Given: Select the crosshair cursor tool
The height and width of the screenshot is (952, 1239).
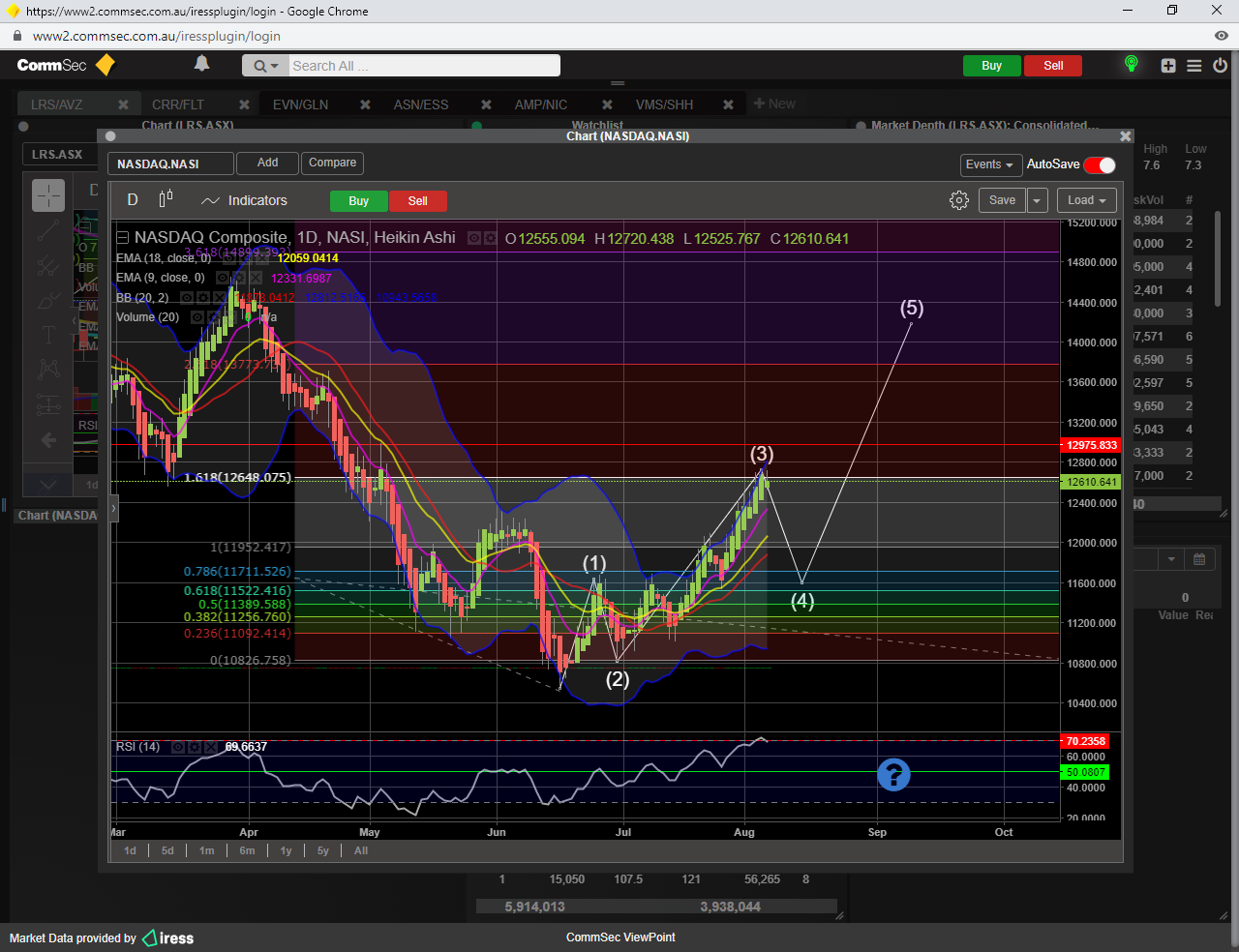Looking at the screenshot, I should tap(48, 195).
